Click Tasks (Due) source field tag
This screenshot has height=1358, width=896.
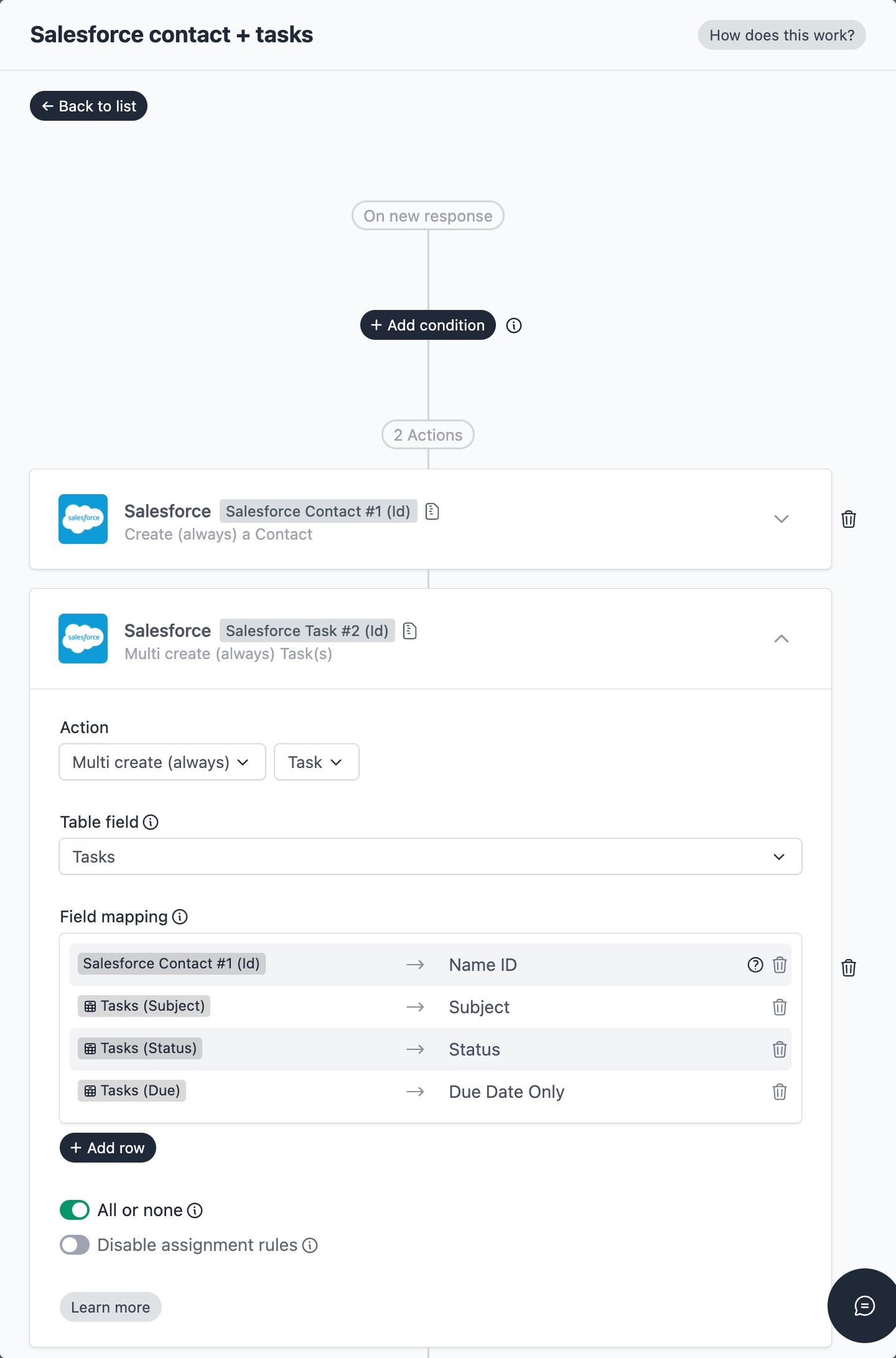click(x=132, y=1090)
